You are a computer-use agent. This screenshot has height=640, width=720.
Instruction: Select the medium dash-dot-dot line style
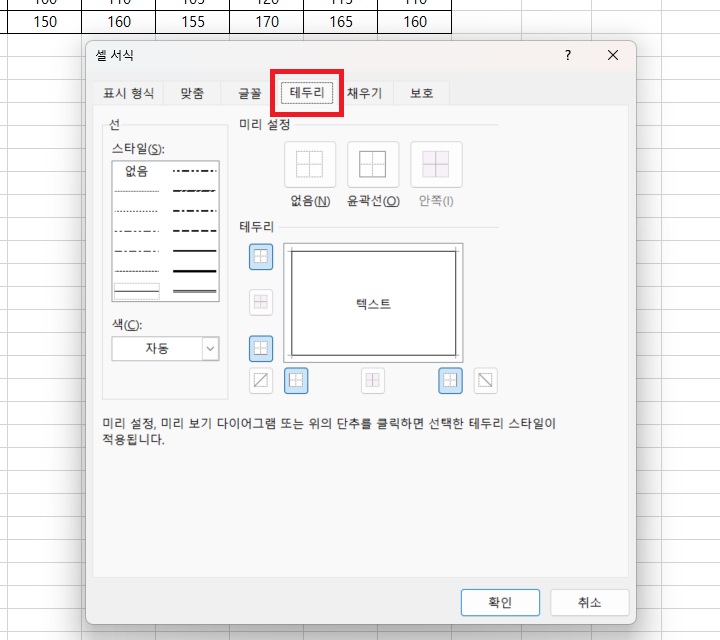[x=195, y=171]
